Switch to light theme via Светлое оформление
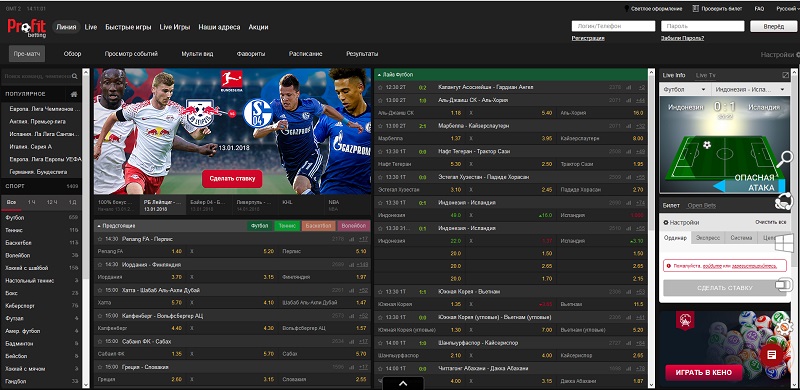The image size is (800, 390). tap(654, 9)
